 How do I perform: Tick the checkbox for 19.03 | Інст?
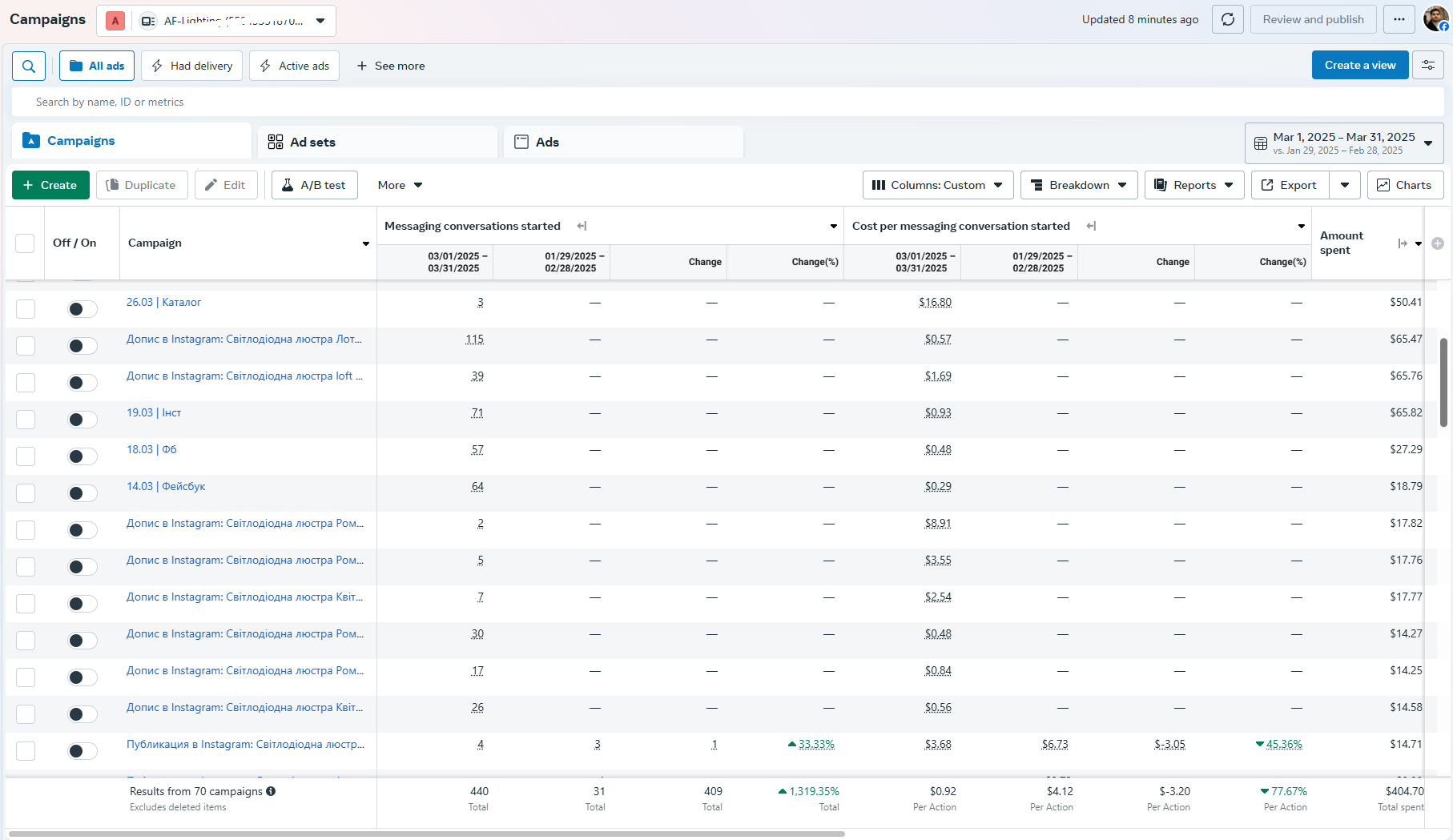(x=26, y=420)
